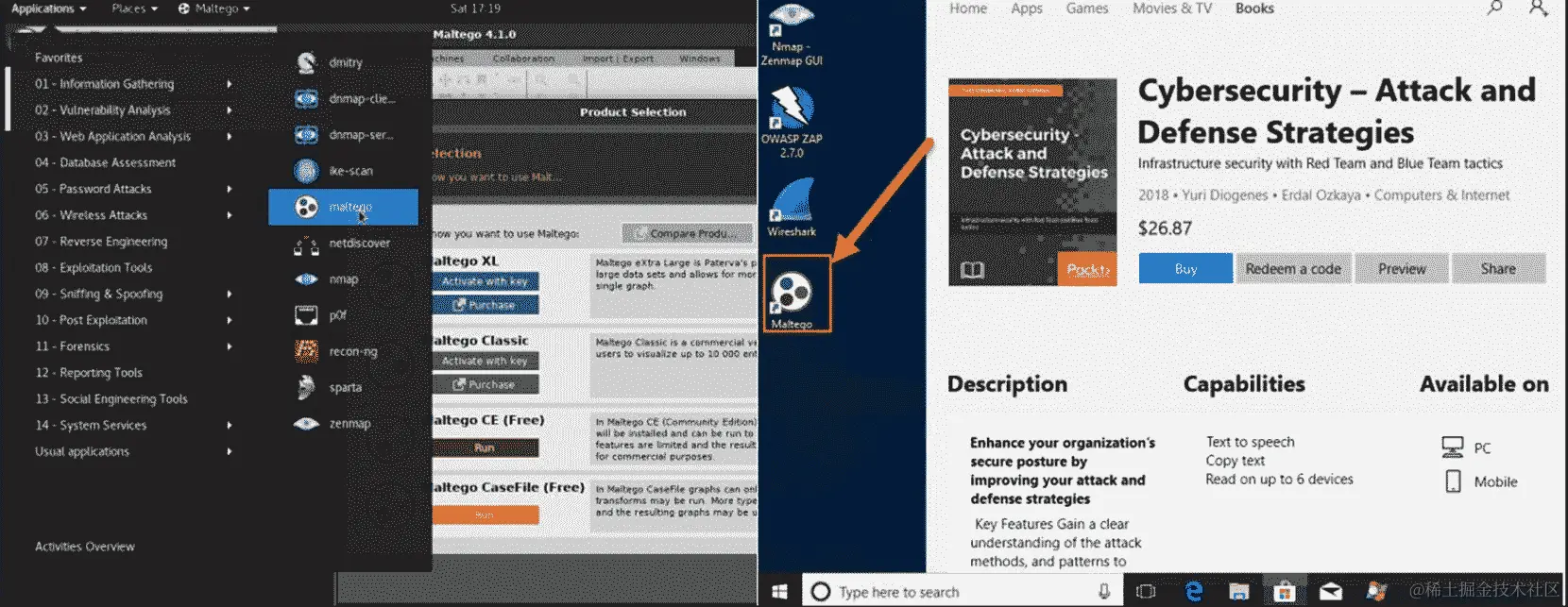The image size is (1568, 607).
Task: Open the Mail app from the taskbar
Action: pyautogui.click(x=1331, y=591)
